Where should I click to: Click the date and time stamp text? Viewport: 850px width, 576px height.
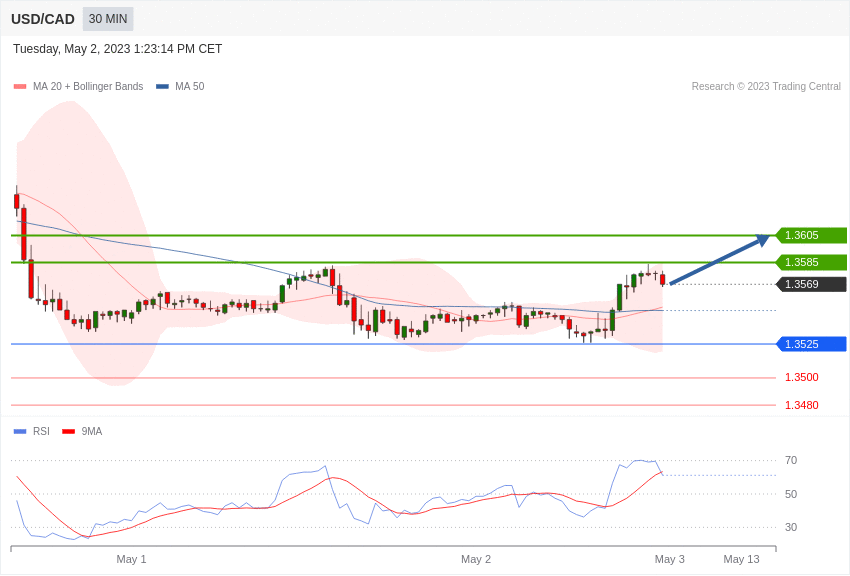pyautogui.click(x=118, y=49)
